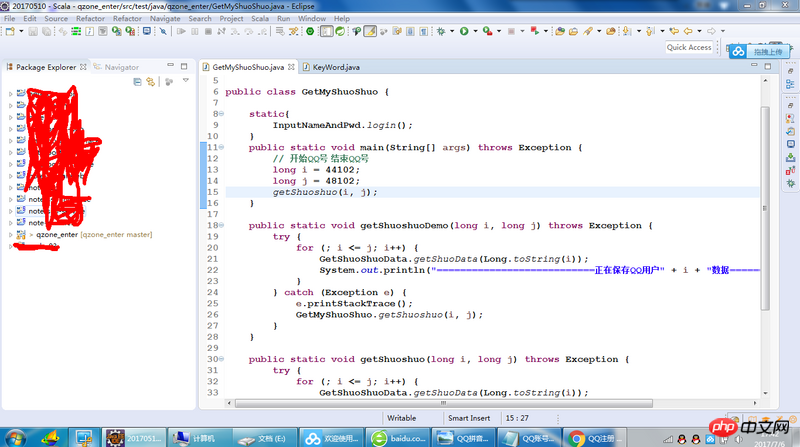This screenshot has width=800, height=447.
Task: Click the green Spring leaf icon
Action: 340,31
